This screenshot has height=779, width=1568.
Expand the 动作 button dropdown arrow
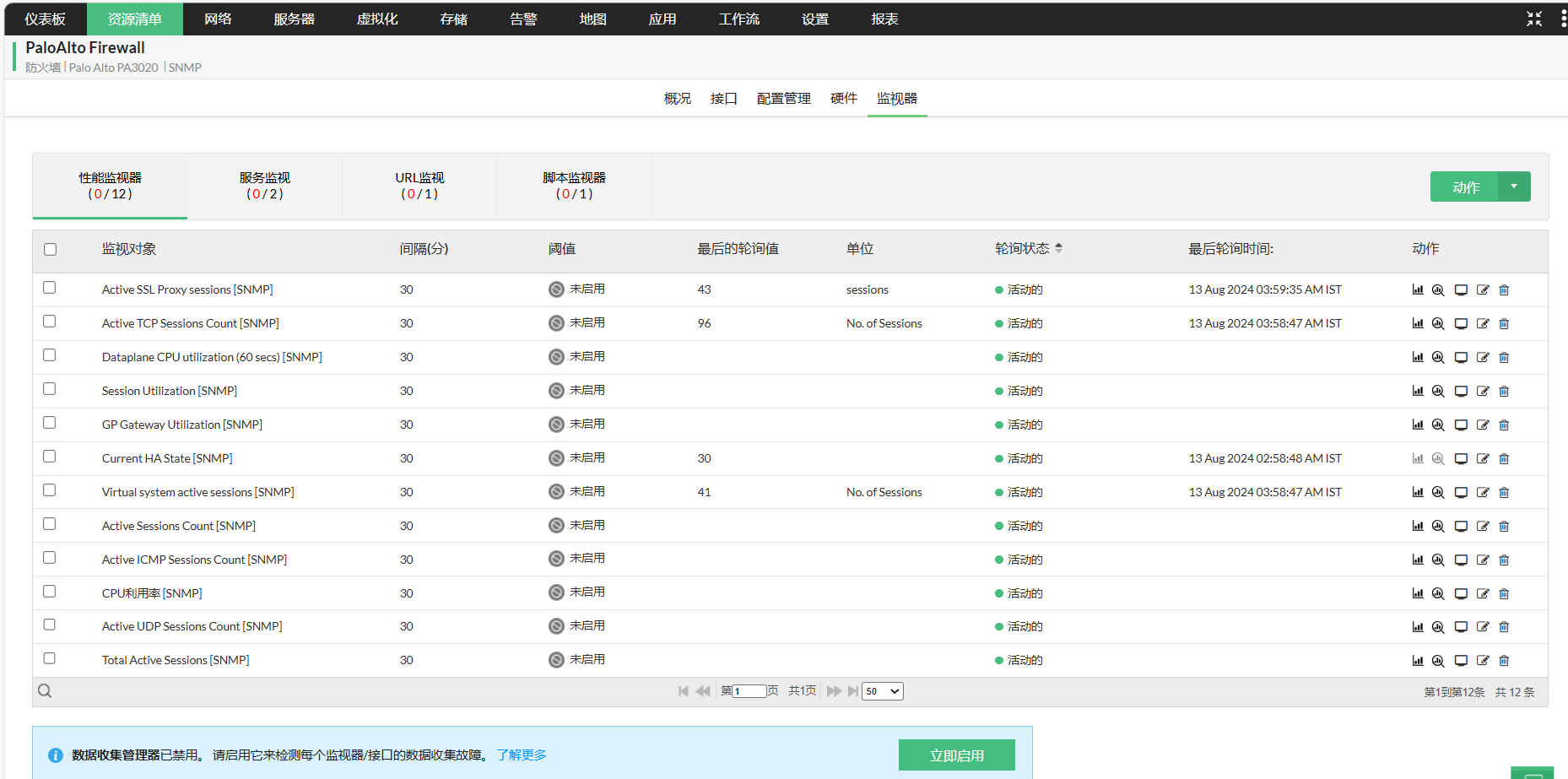[1514, 187]
